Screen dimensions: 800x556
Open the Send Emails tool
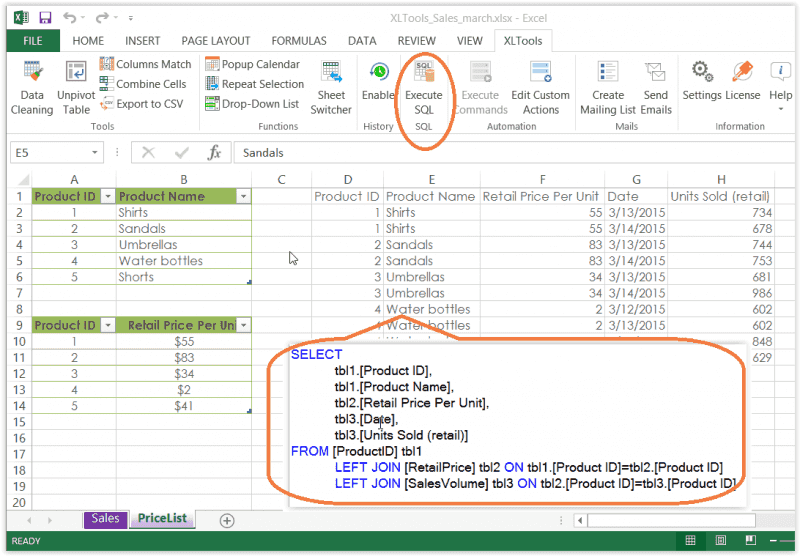coord(656,88)
